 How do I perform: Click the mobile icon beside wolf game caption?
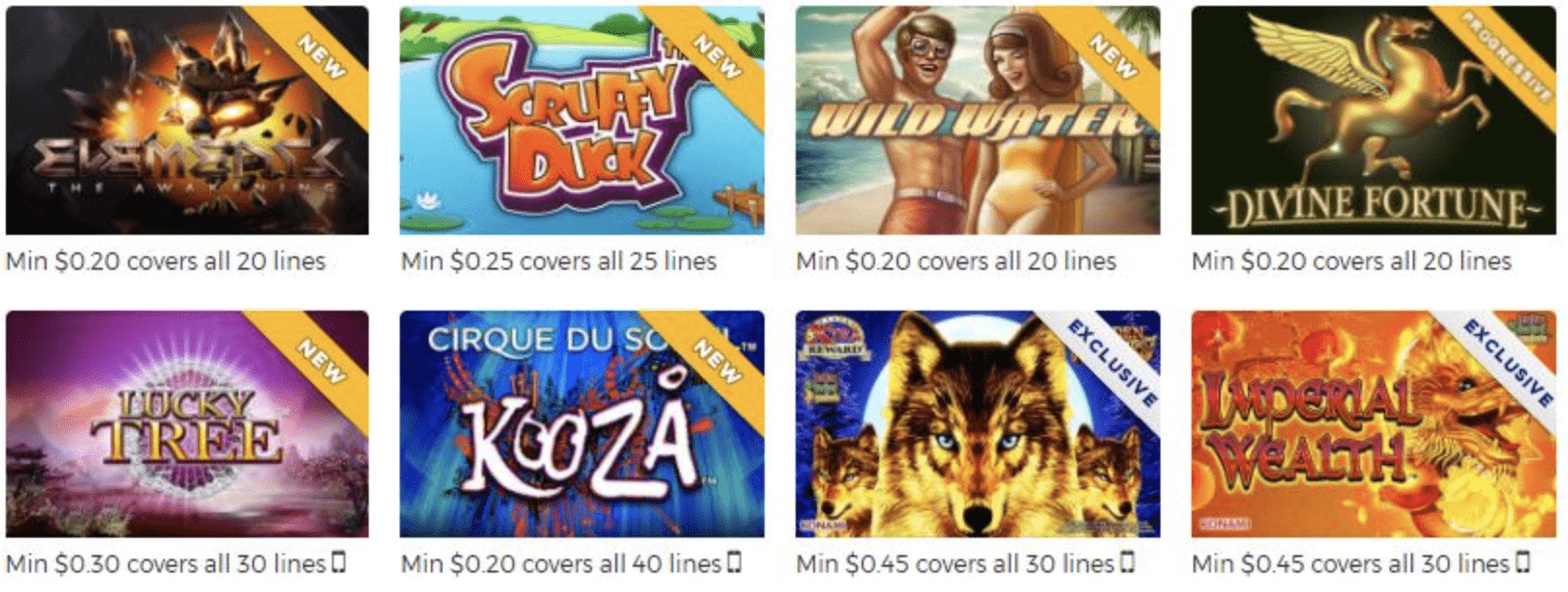point(1127,562)
